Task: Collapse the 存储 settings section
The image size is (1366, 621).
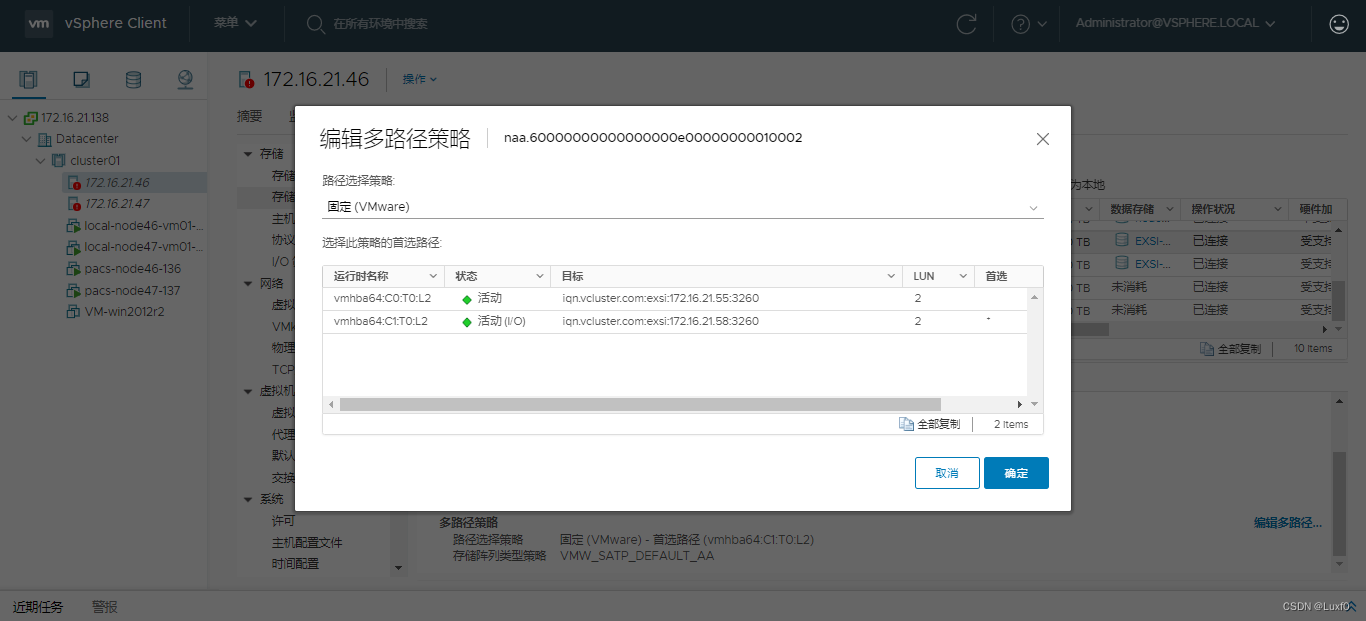Action: (249, 154)
